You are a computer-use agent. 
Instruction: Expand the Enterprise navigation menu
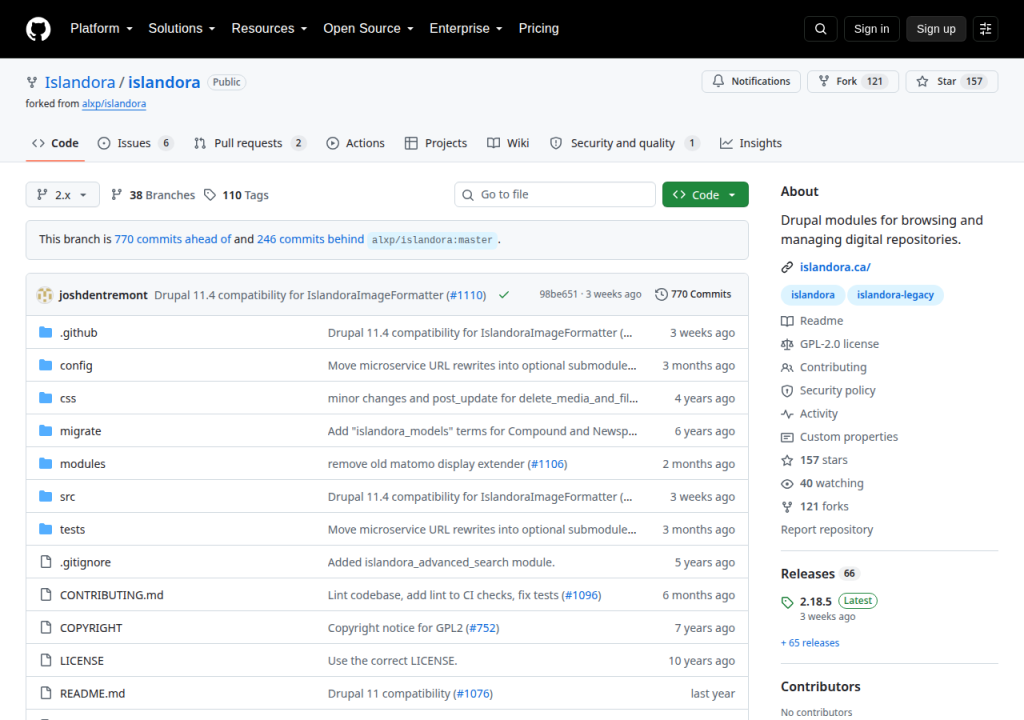tap(466, 29)
